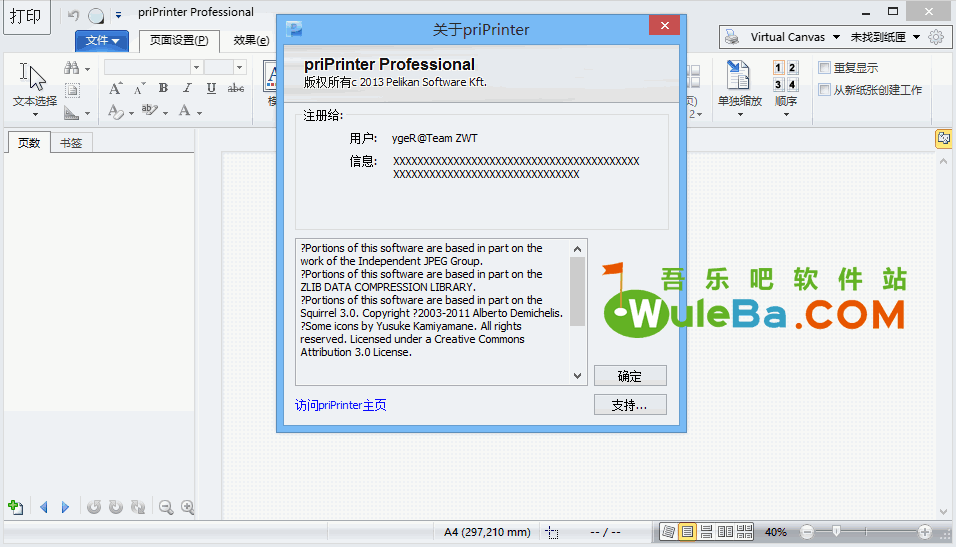This screenshot has height=547, width=956.
Task: Expand the font color dropdown arrow
Action: [x=199, y=113]
